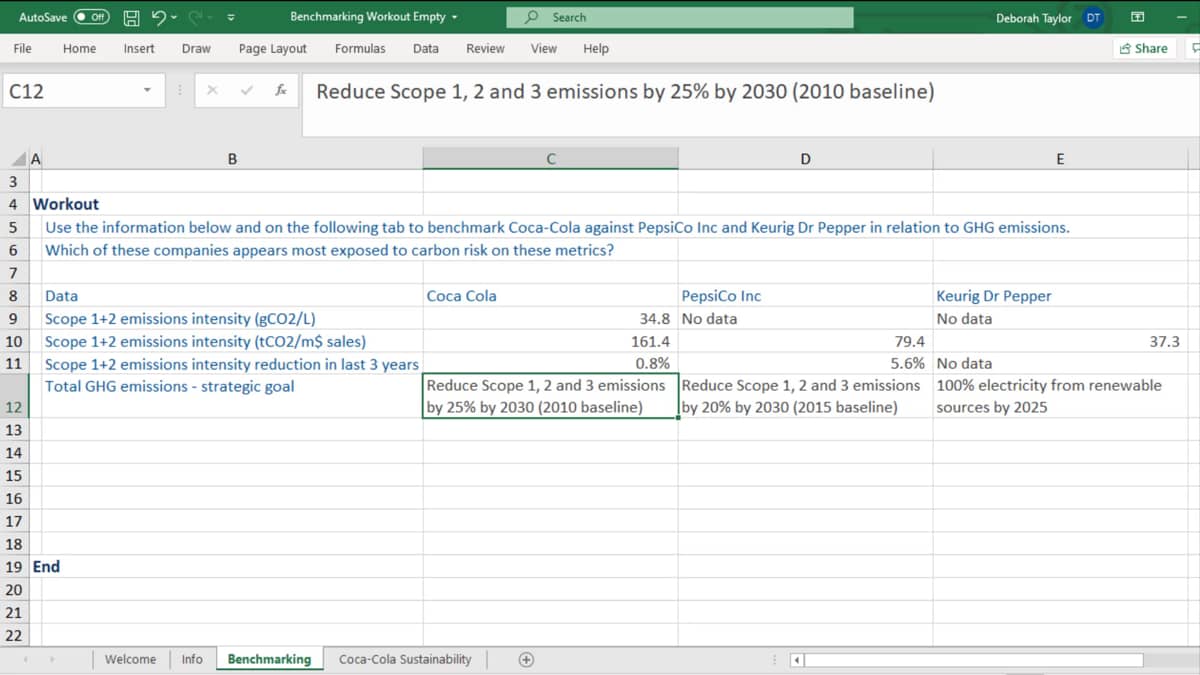The height and width of the screenshot is (675, 1200).
Task: Click '100% electricity from renewable' cell
Action: (1060, 396)
